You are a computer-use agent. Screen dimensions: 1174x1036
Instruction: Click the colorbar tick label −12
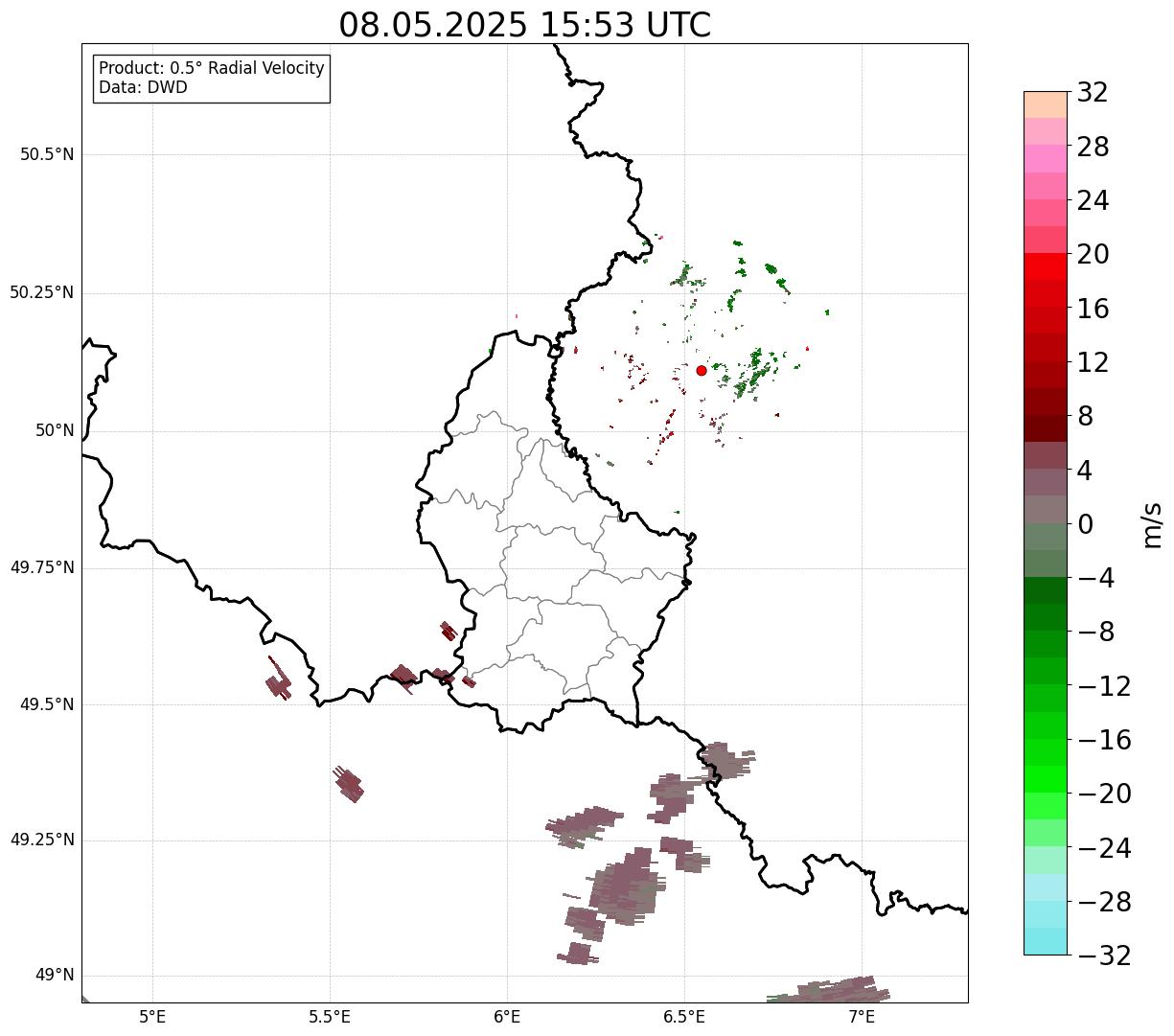tap(1104, 686)
